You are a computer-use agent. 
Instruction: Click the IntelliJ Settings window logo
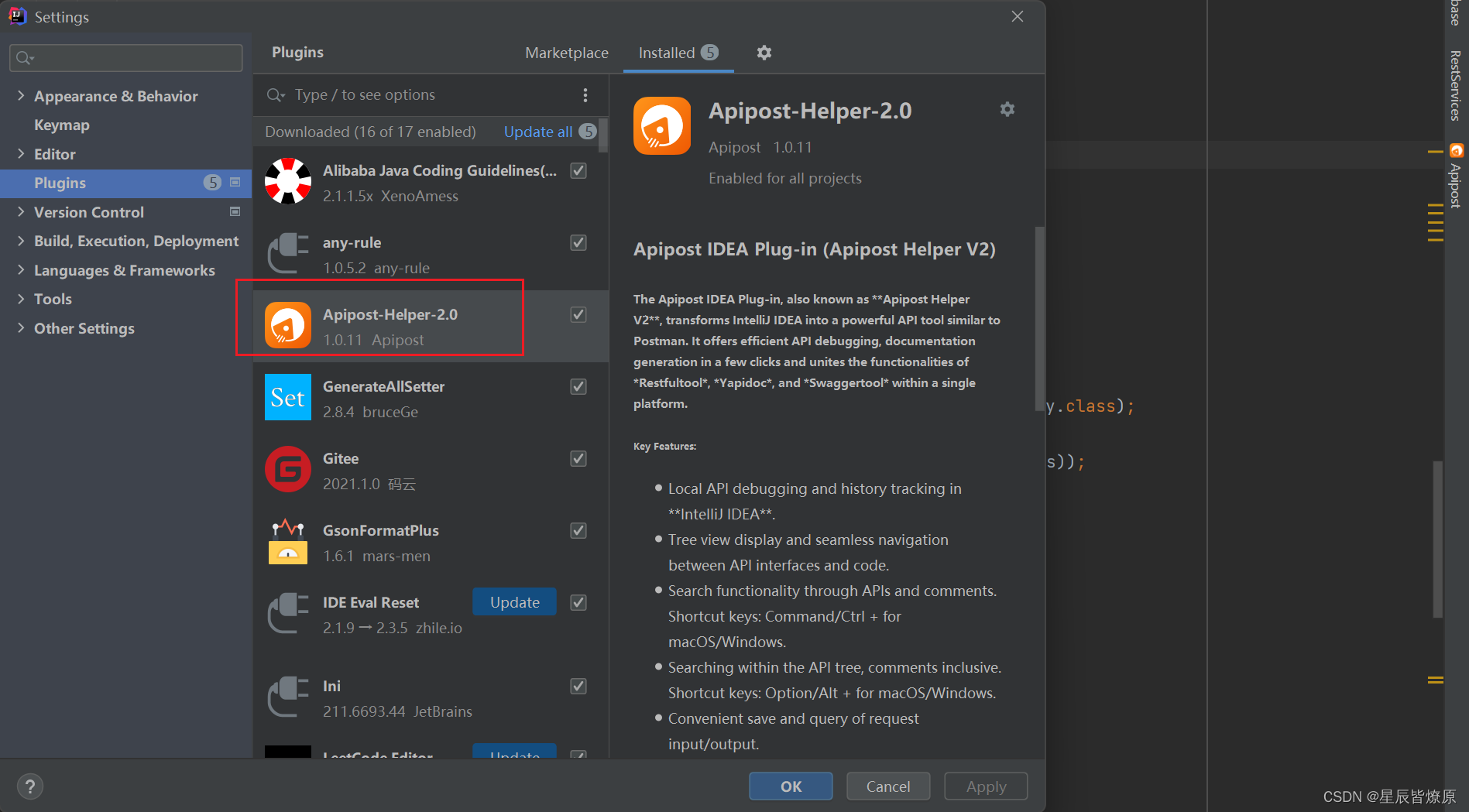click(18, 16)
